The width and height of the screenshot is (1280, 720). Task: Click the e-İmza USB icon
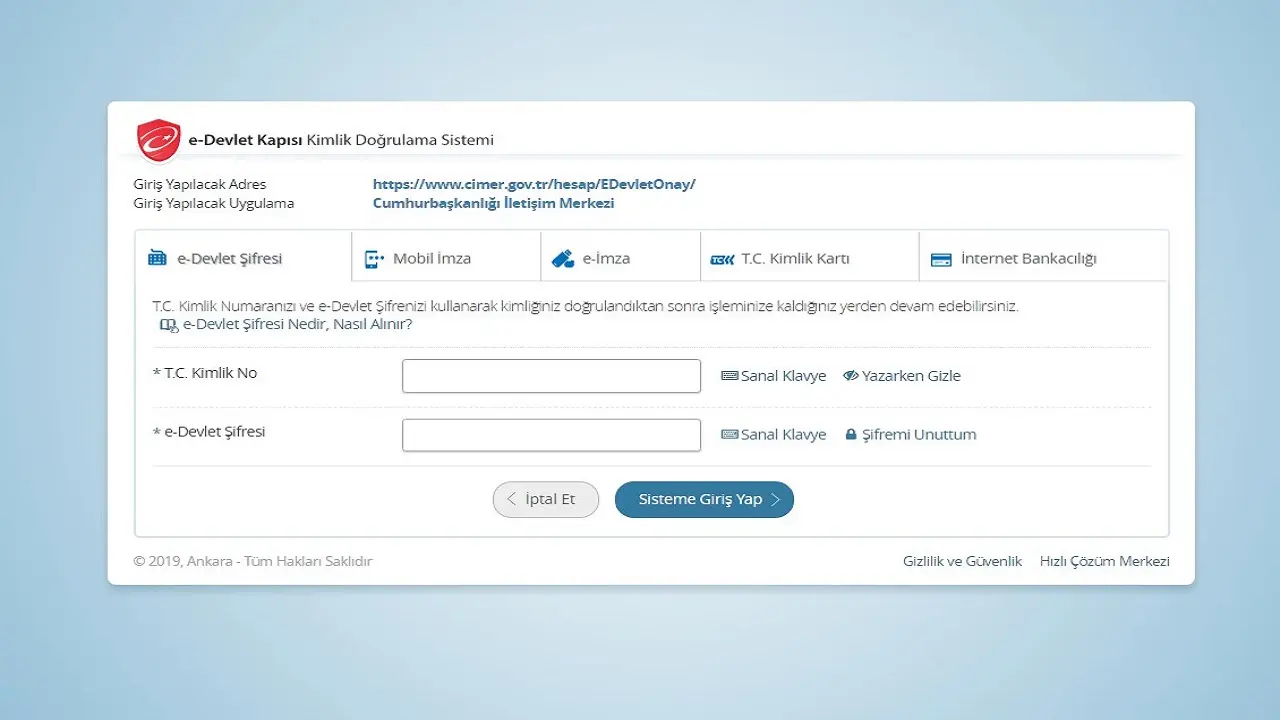tap(563, 259)
